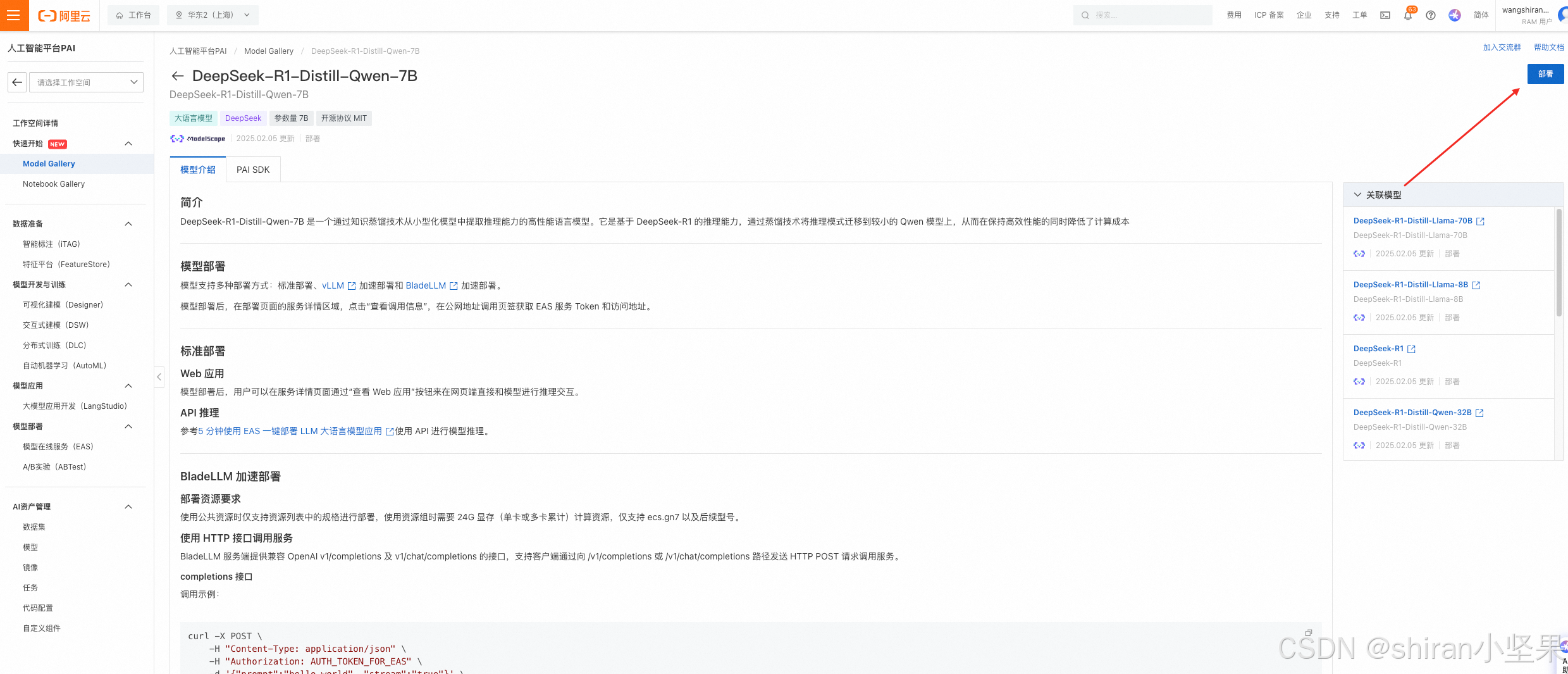Open Notebook Gallery in the sidebar
Image resolution: width=1568 pixels, height=674 pixels.
click(54, 184)
